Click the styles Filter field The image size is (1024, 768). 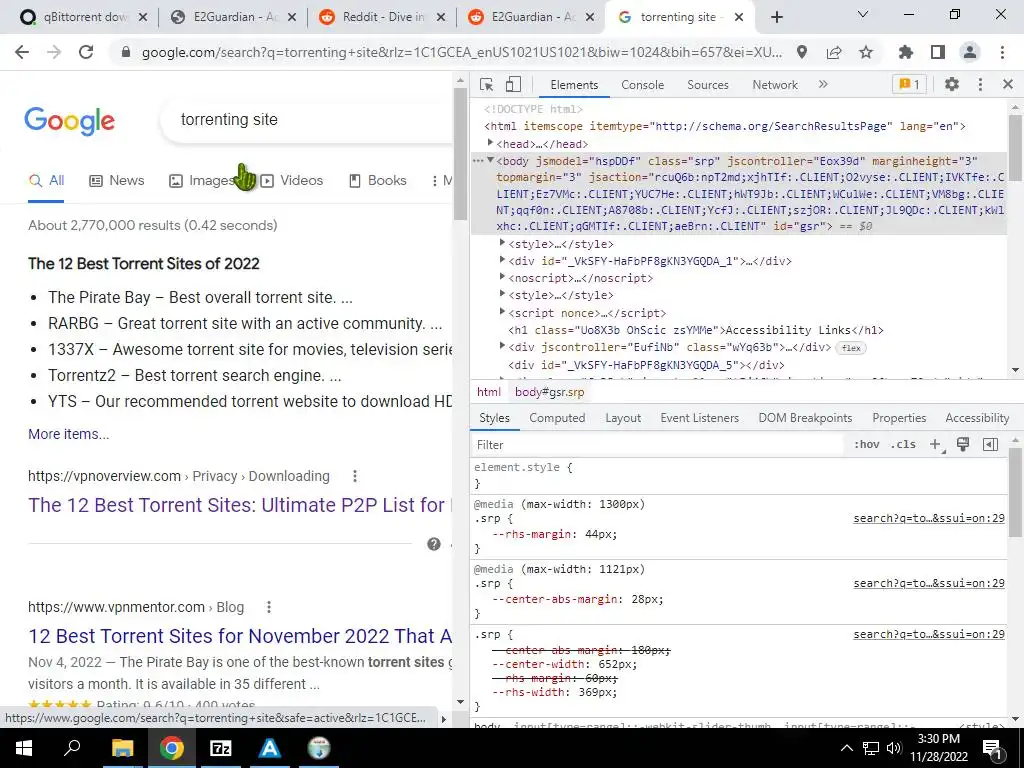point(656,445)
